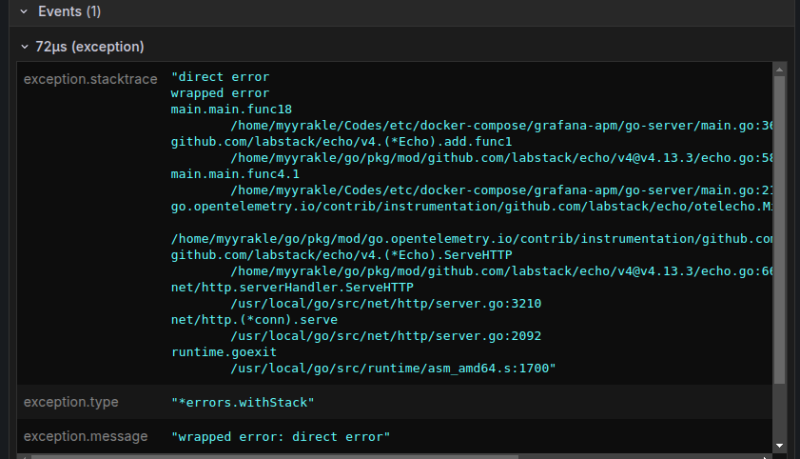
Task: Collapse the Events (1) section chevron
Action: [24, 12]
